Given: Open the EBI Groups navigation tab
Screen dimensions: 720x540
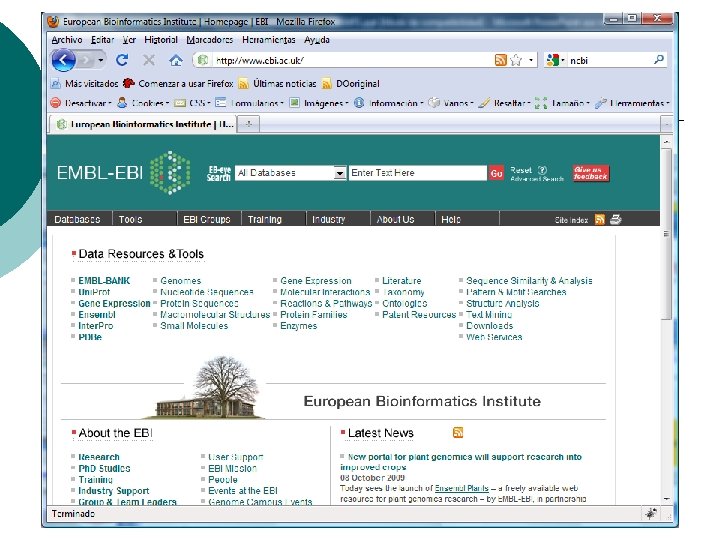Looking at the screenshot, I should [x=207, y=219].
